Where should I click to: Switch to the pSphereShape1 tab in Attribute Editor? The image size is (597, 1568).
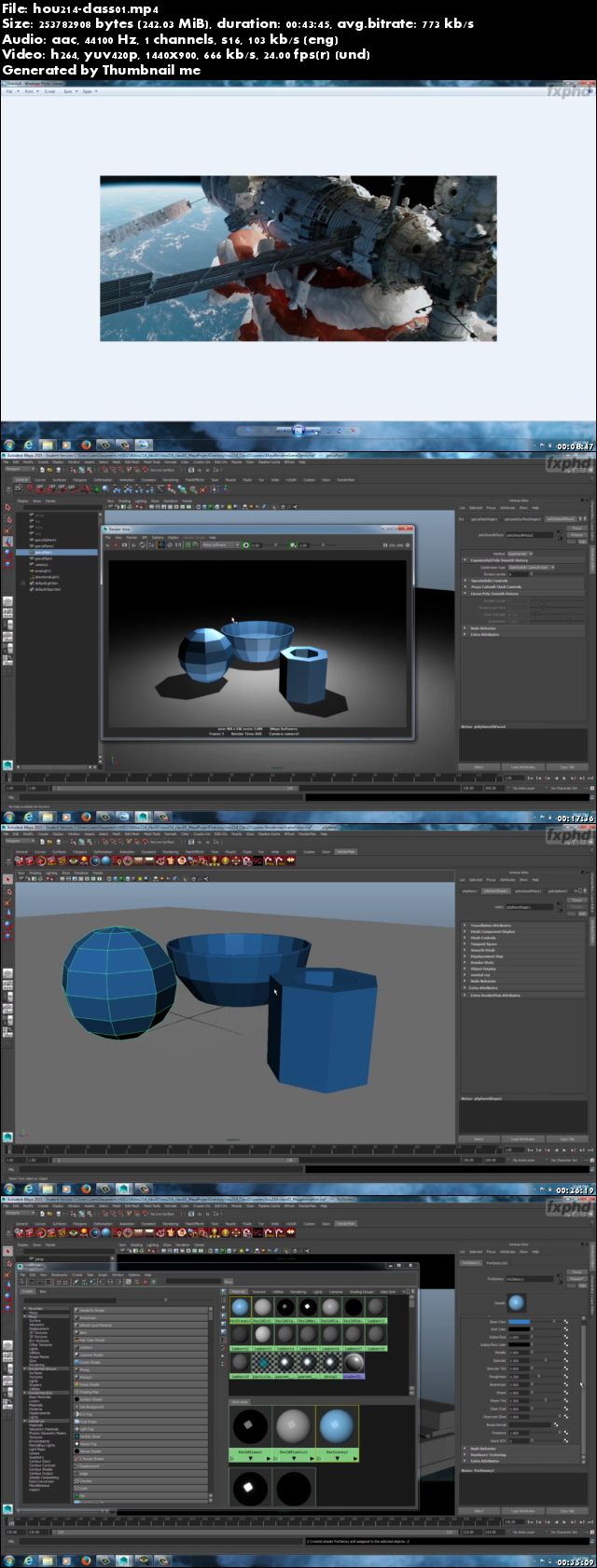(x=496, y=891)
